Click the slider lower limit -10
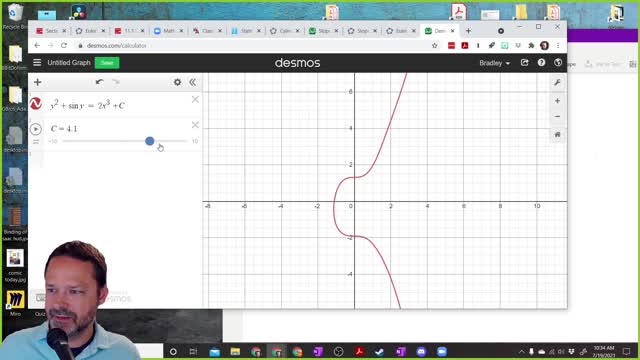 pos(53,141)
